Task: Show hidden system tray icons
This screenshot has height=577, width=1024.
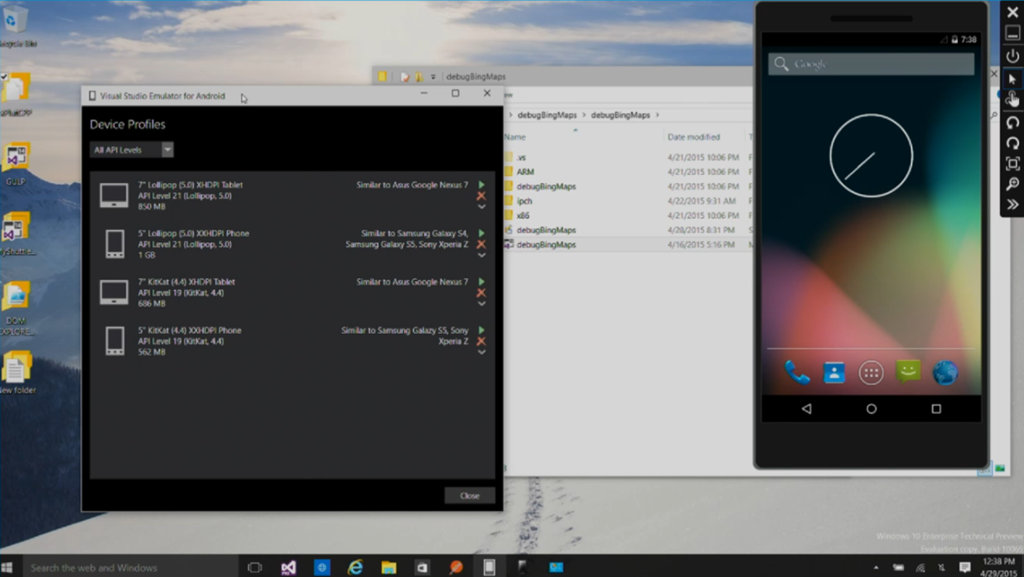Action: tap(876, 567)
